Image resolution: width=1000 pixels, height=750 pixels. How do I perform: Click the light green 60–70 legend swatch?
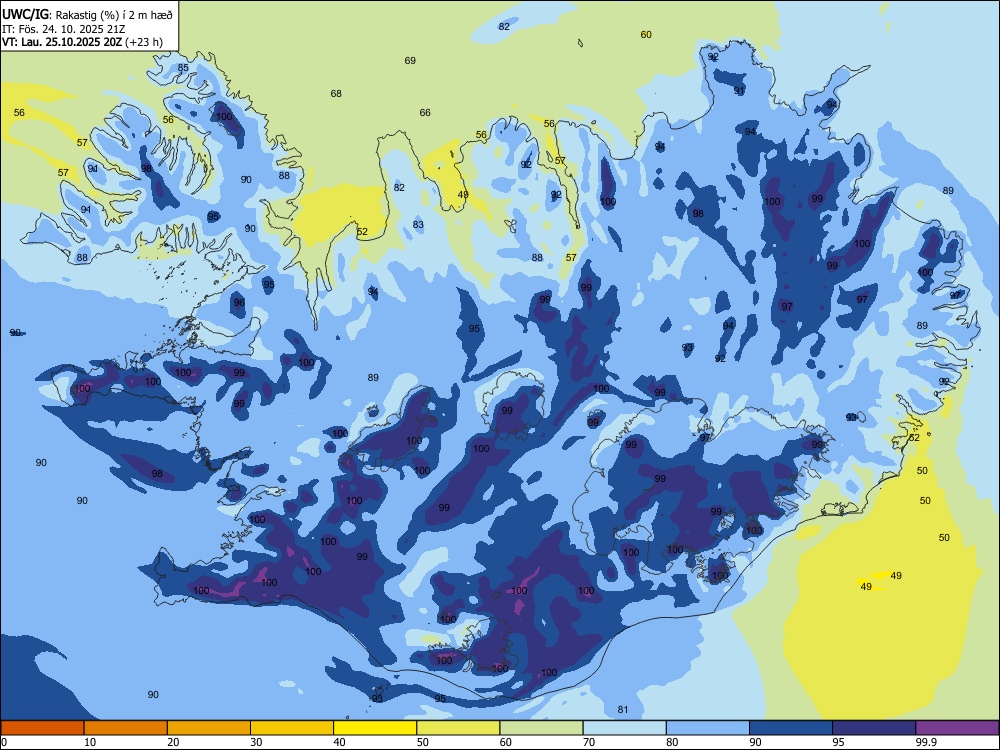(x=541, y=728)
